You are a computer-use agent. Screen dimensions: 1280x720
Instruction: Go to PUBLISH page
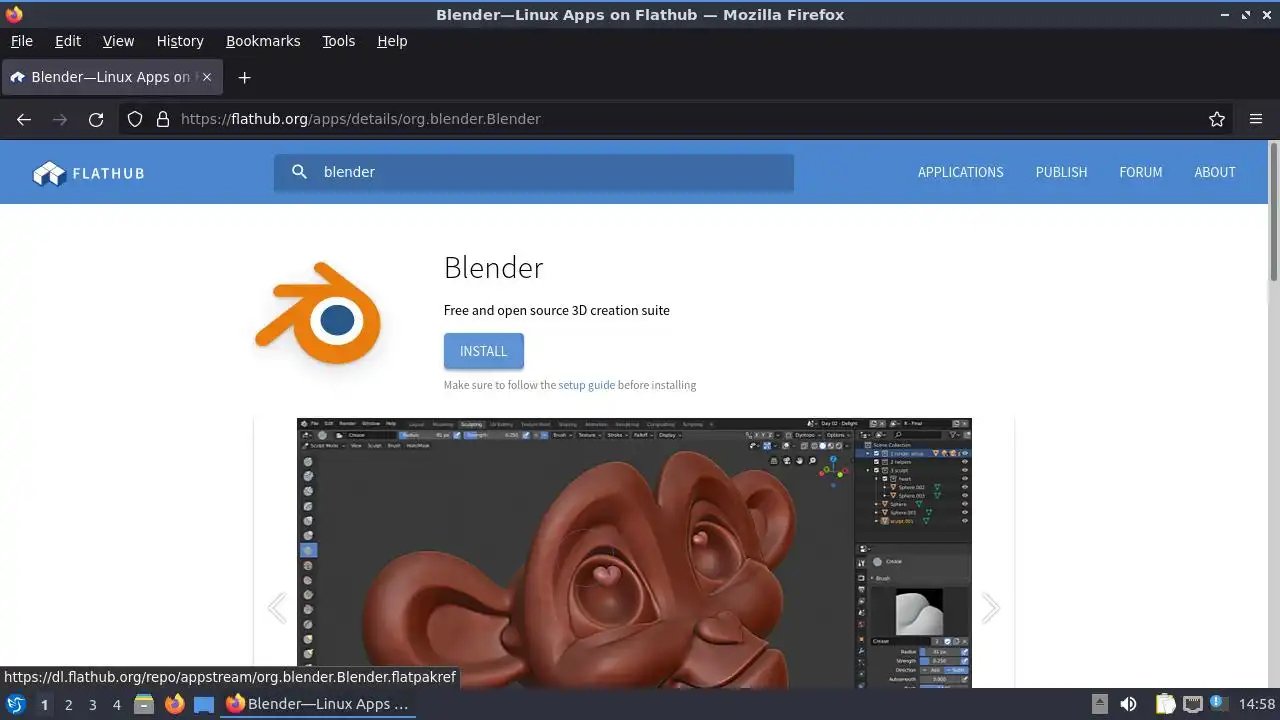tap(1061, 172)
